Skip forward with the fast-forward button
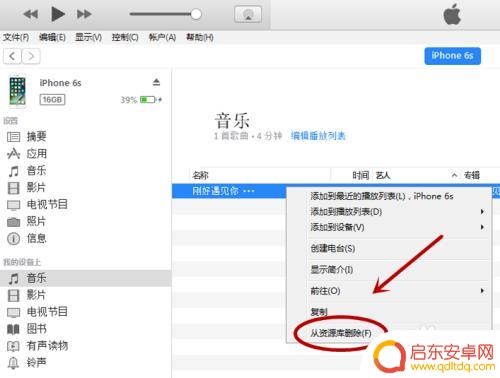Image resolution: width=500 pixels, height=378 pixels. point(84,14)
